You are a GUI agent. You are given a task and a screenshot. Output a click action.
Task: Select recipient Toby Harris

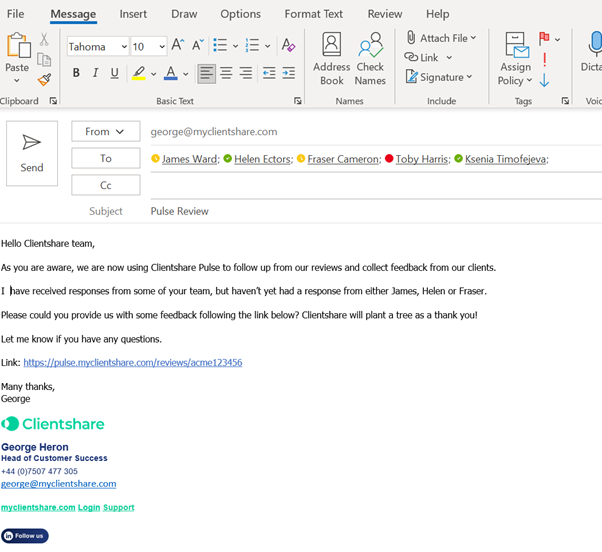(x=422, y=159)
